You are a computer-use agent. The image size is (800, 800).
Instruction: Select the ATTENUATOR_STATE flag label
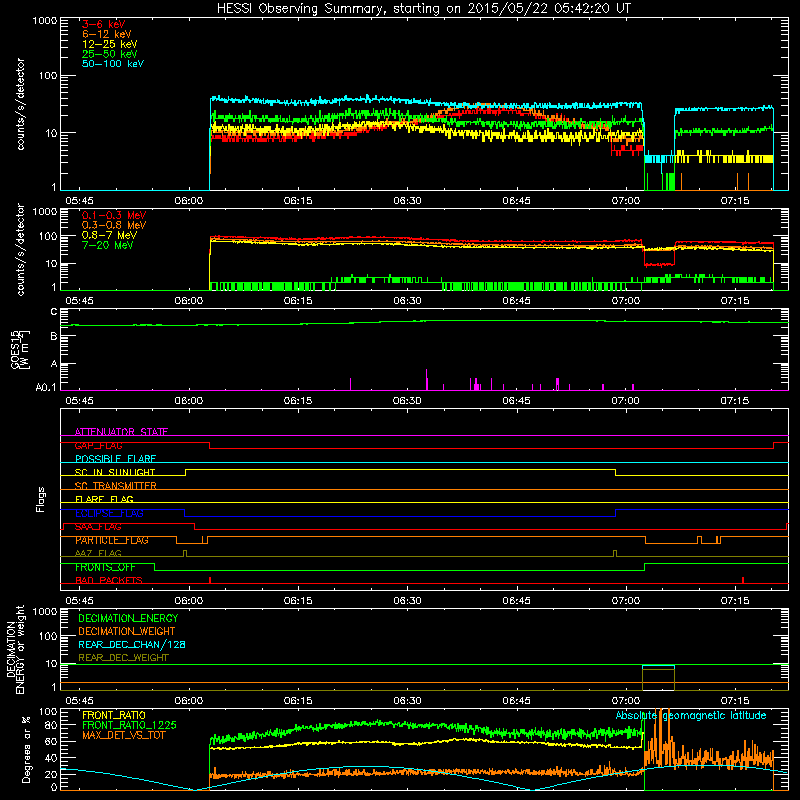point(121,432)
